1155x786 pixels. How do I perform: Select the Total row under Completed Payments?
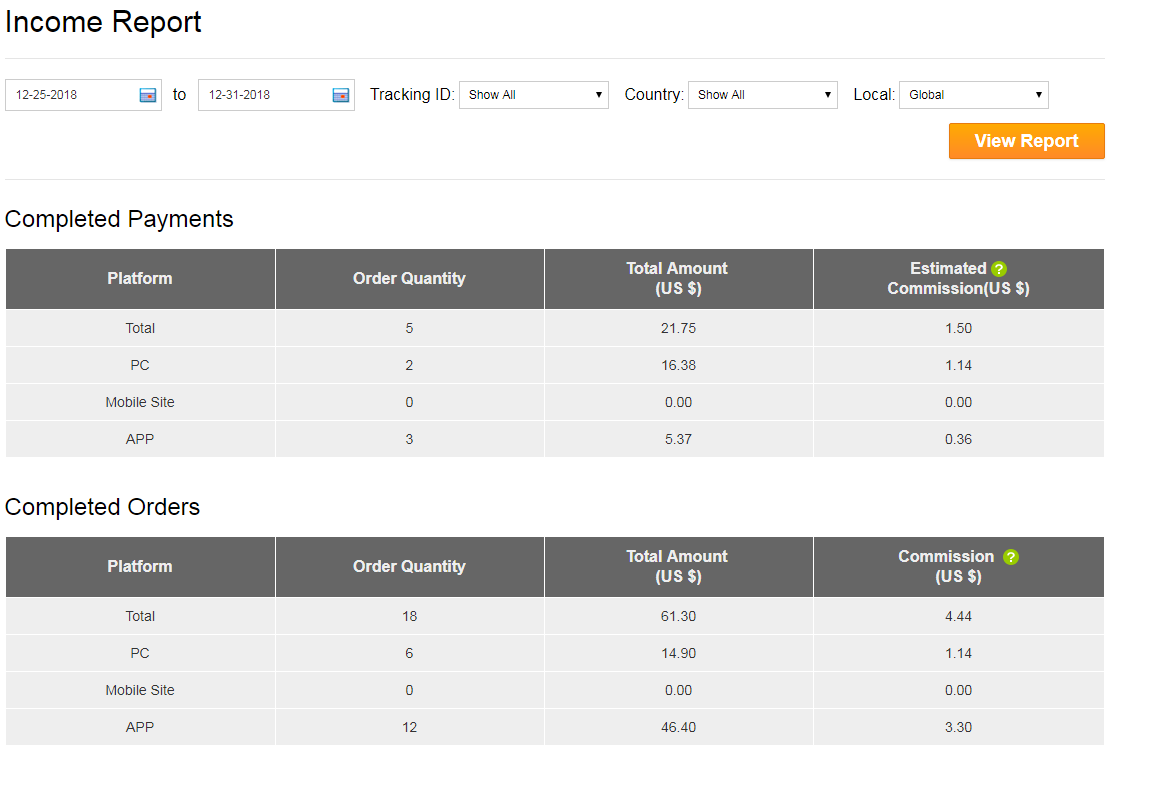coord(140,328)
